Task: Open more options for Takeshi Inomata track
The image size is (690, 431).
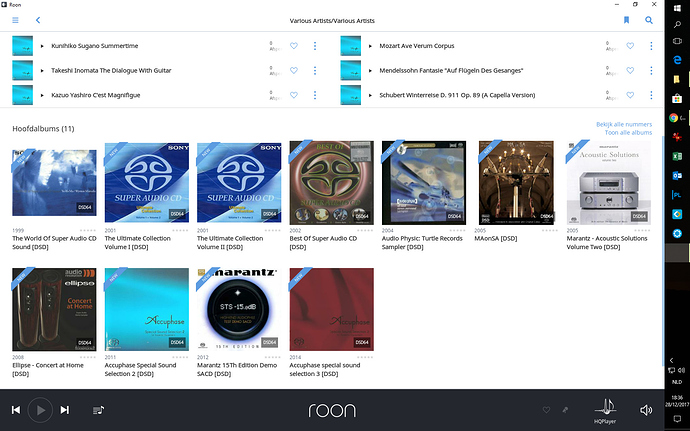Action: click(x=315, y=70)
